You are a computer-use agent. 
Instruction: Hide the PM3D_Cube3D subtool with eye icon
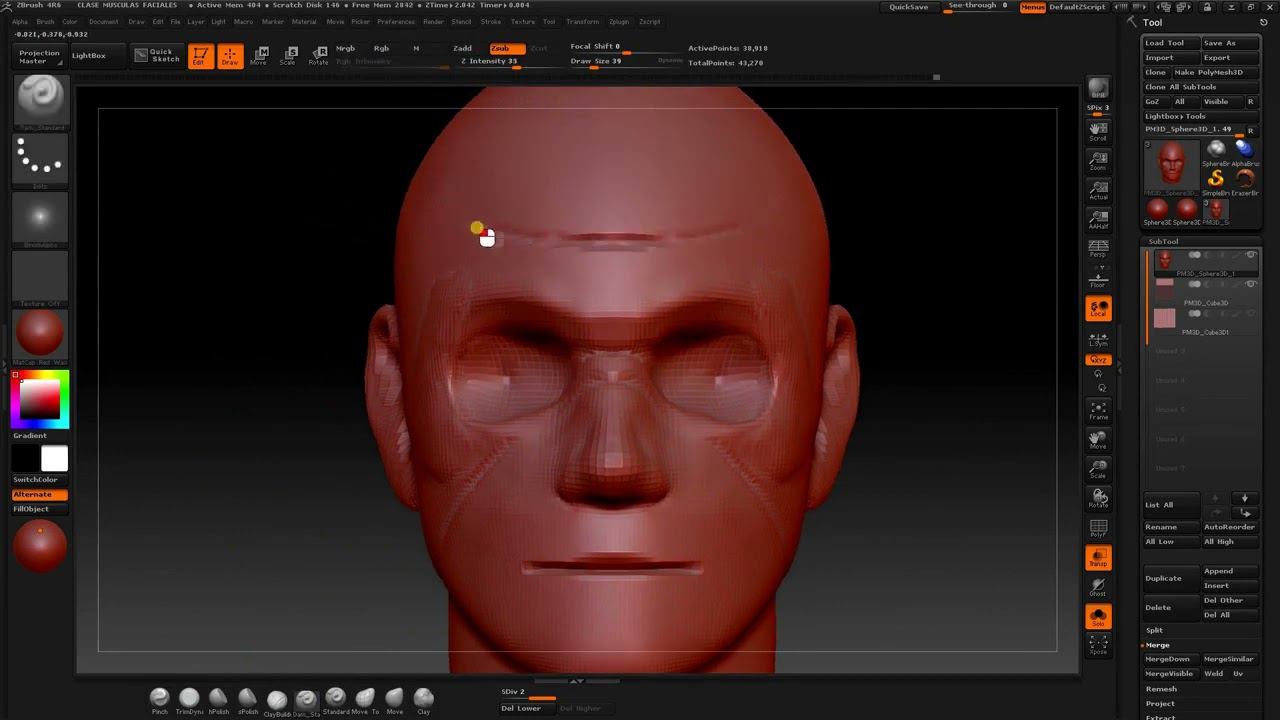click(1251, 285)
